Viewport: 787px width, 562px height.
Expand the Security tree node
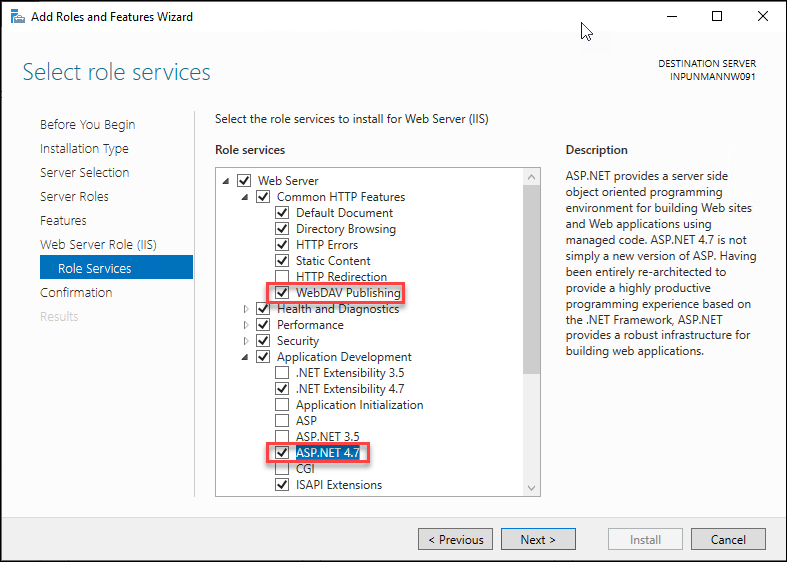[246, 341]
